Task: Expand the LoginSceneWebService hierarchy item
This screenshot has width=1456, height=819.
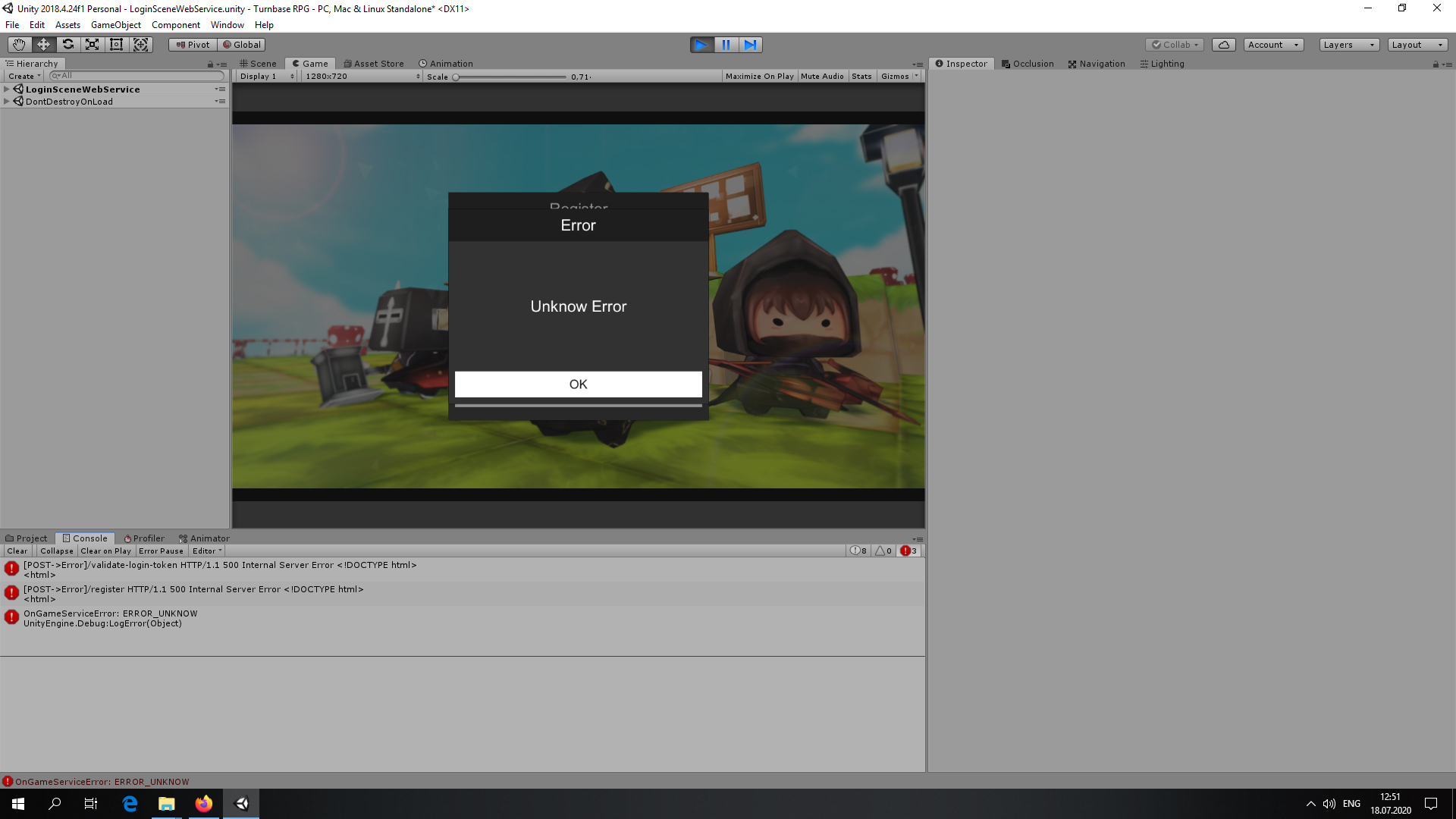Action: click(x=7, y=89)
